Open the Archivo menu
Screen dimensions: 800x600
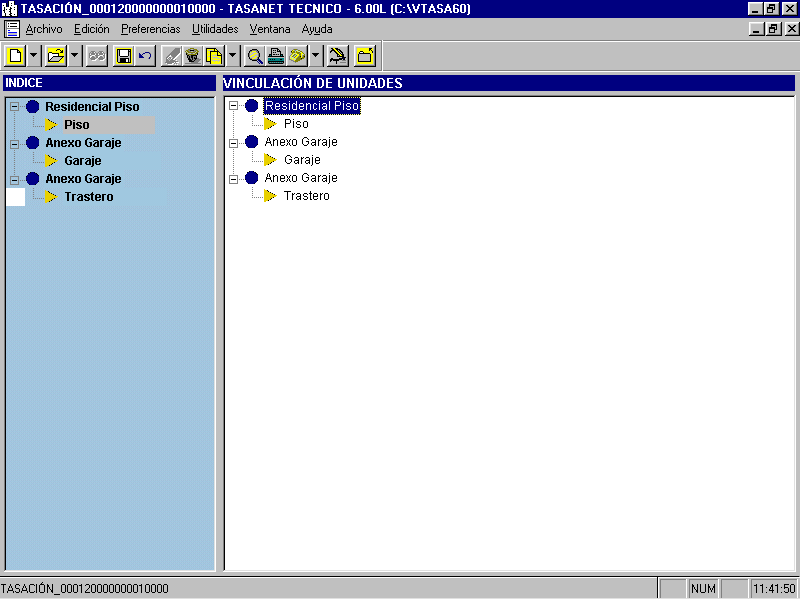(44, 29)
